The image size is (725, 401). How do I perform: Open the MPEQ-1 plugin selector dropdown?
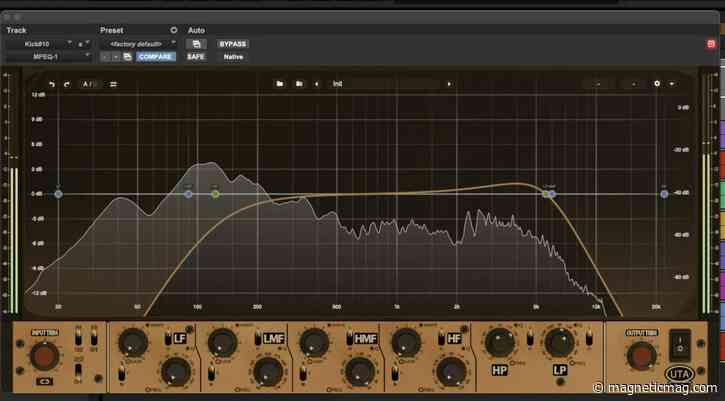click(x=48, y=56)
